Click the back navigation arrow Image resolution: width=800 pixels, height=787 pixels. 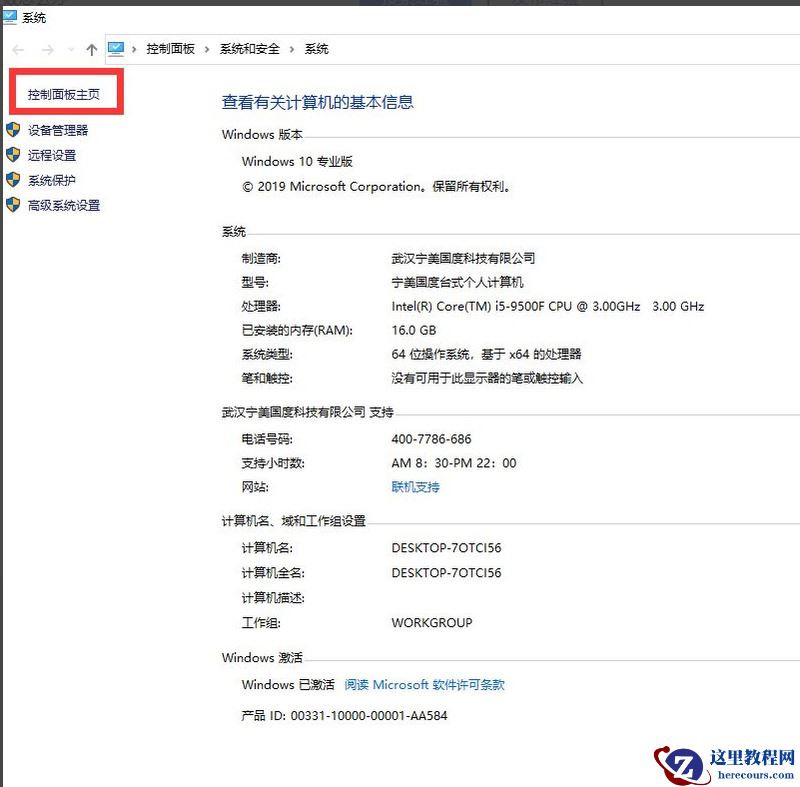pos(16,48)
